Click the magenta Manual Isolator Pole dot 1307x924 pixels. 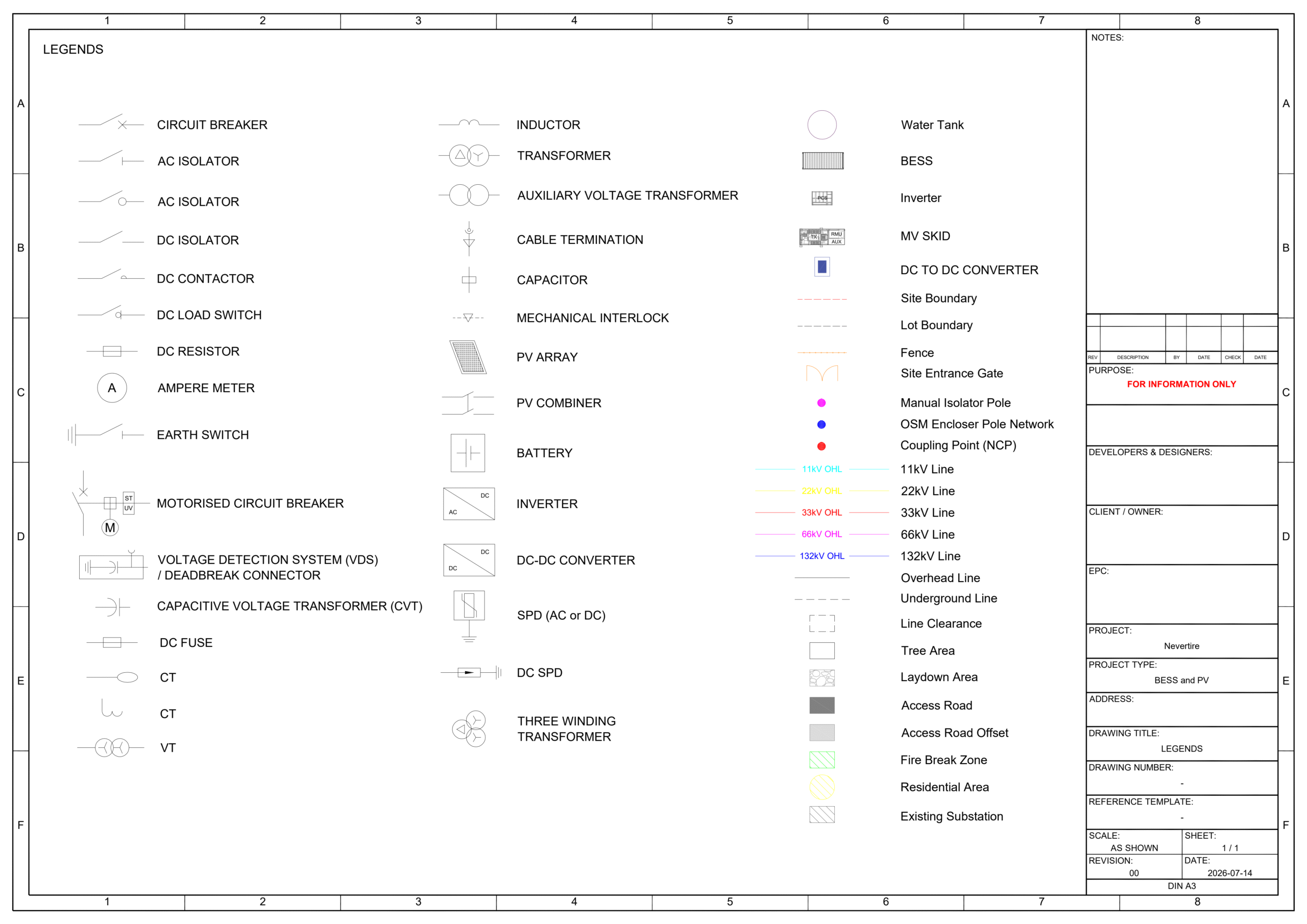821,403
